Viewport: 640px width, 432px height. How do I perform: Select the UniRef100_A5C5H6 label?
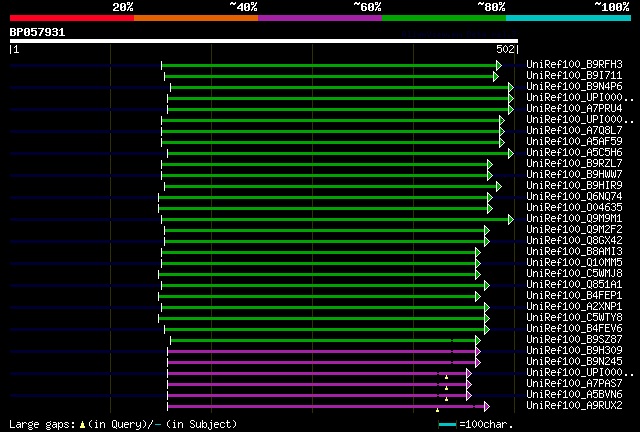[x=574, y=152]
